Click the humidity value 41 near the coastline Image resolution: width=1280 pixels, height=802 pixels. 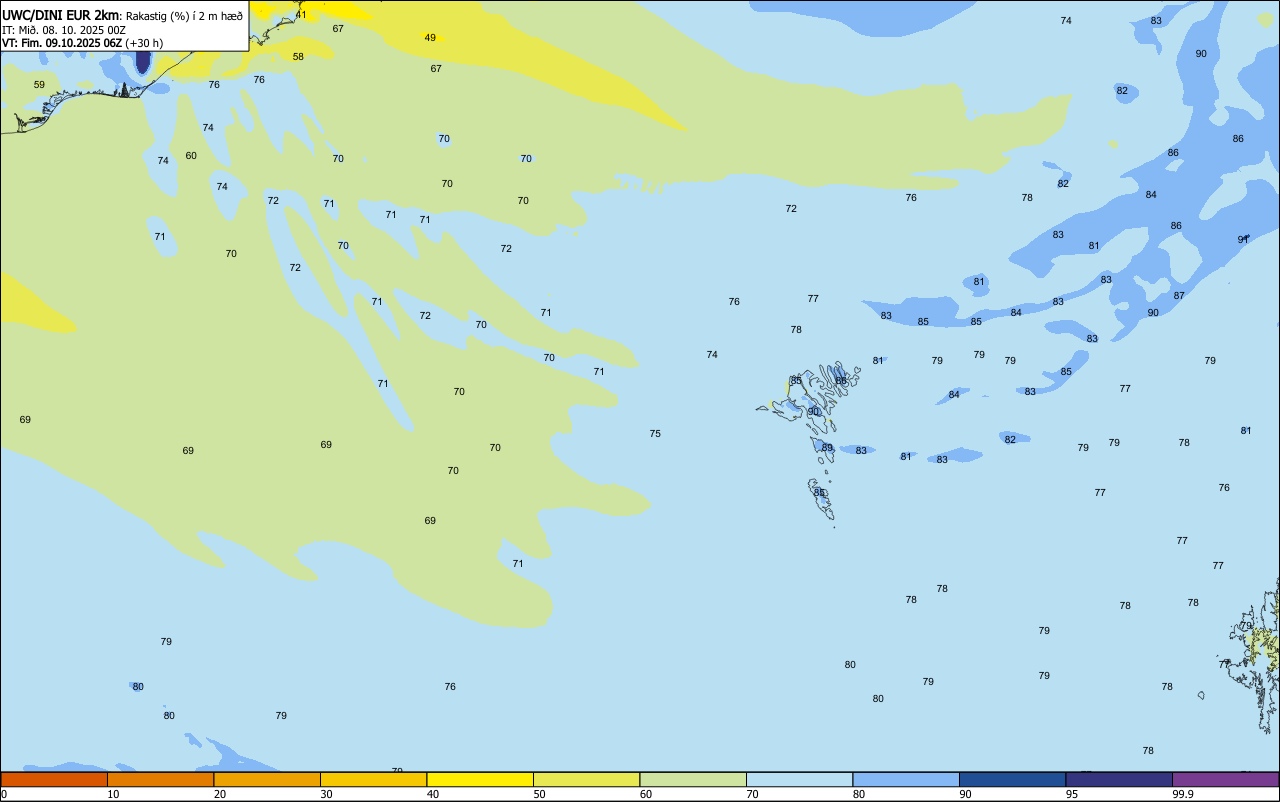tap(301, 15)
